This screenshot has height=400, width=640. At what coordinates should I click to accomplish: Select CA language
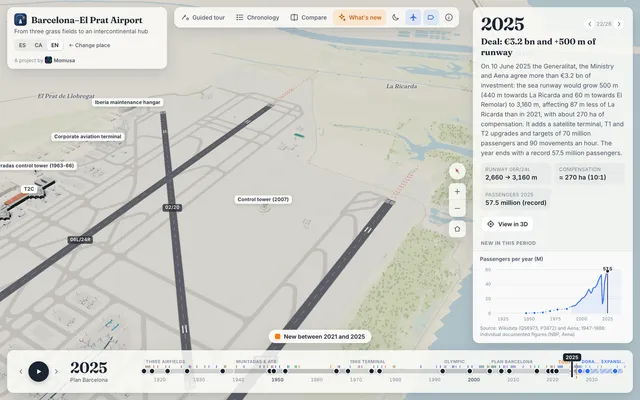38,45
